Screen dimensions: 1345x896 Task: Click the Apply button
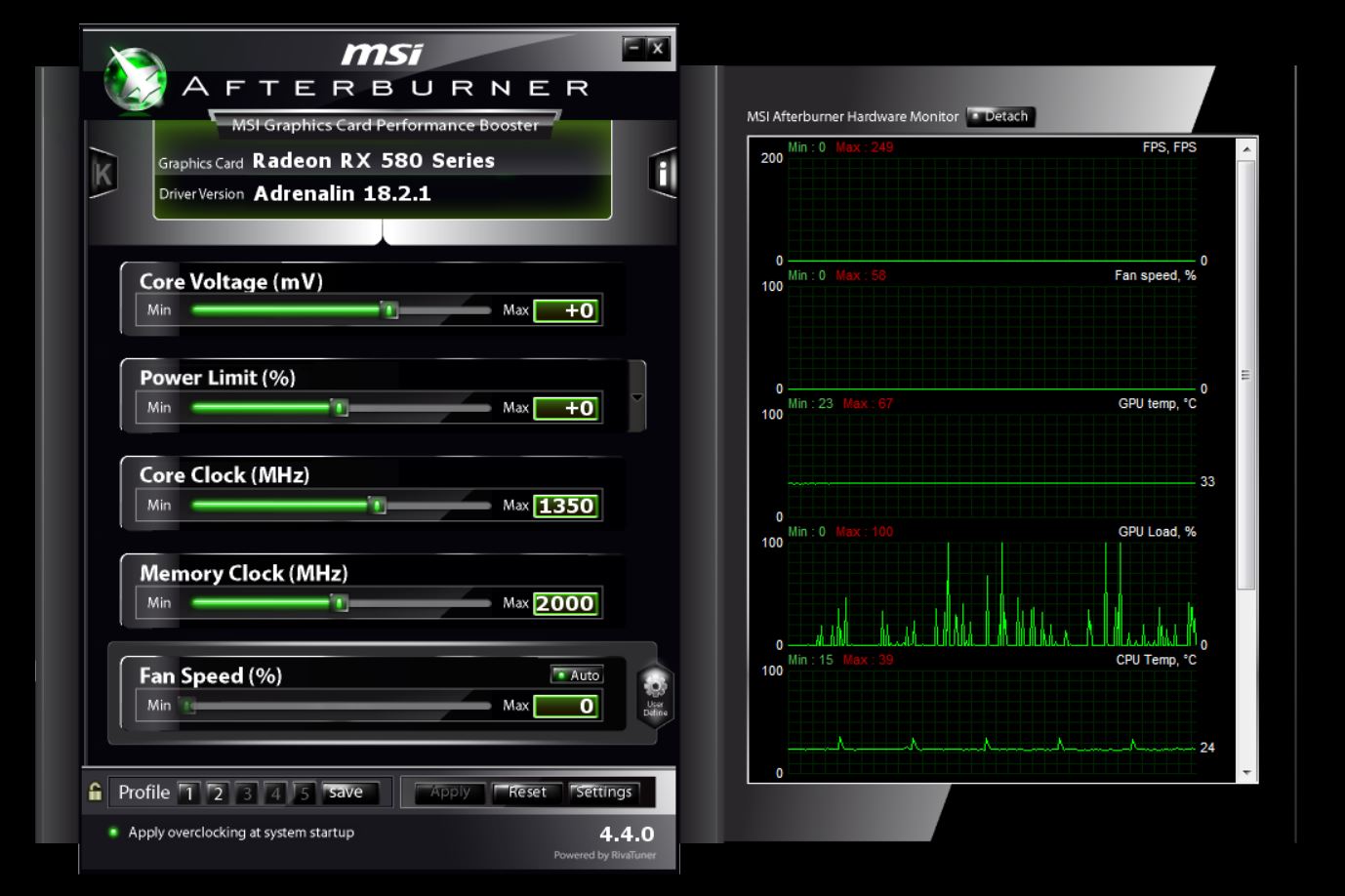click(450, 793)
